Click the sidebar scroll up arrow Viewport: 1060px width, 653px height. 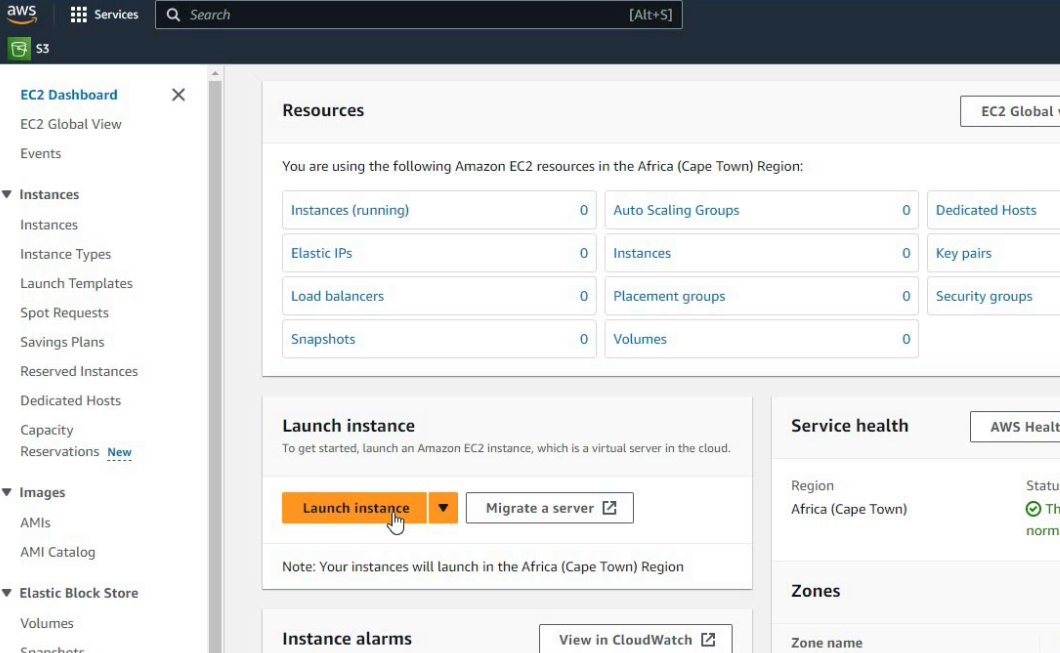pos(215,73)
